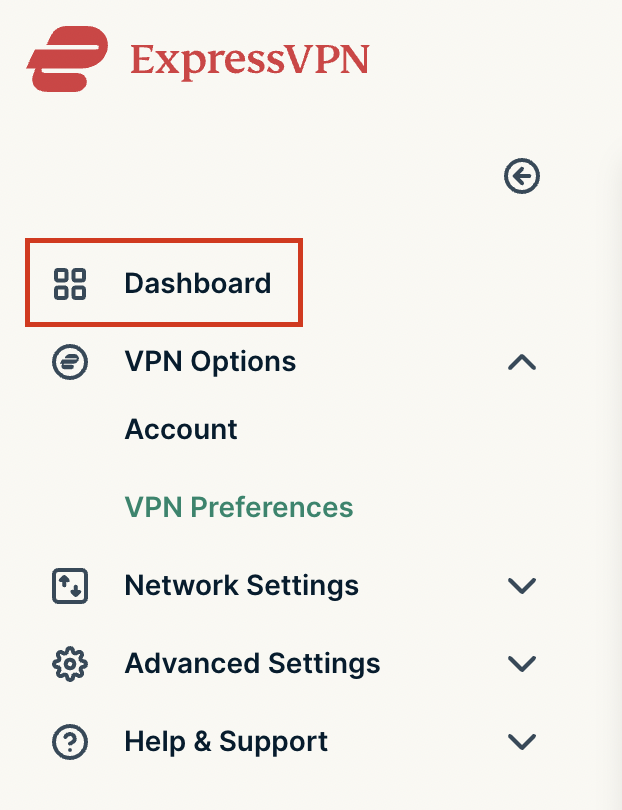Go to the VPN Preferences page
This screenshot has height=810, width=622.
239,507
